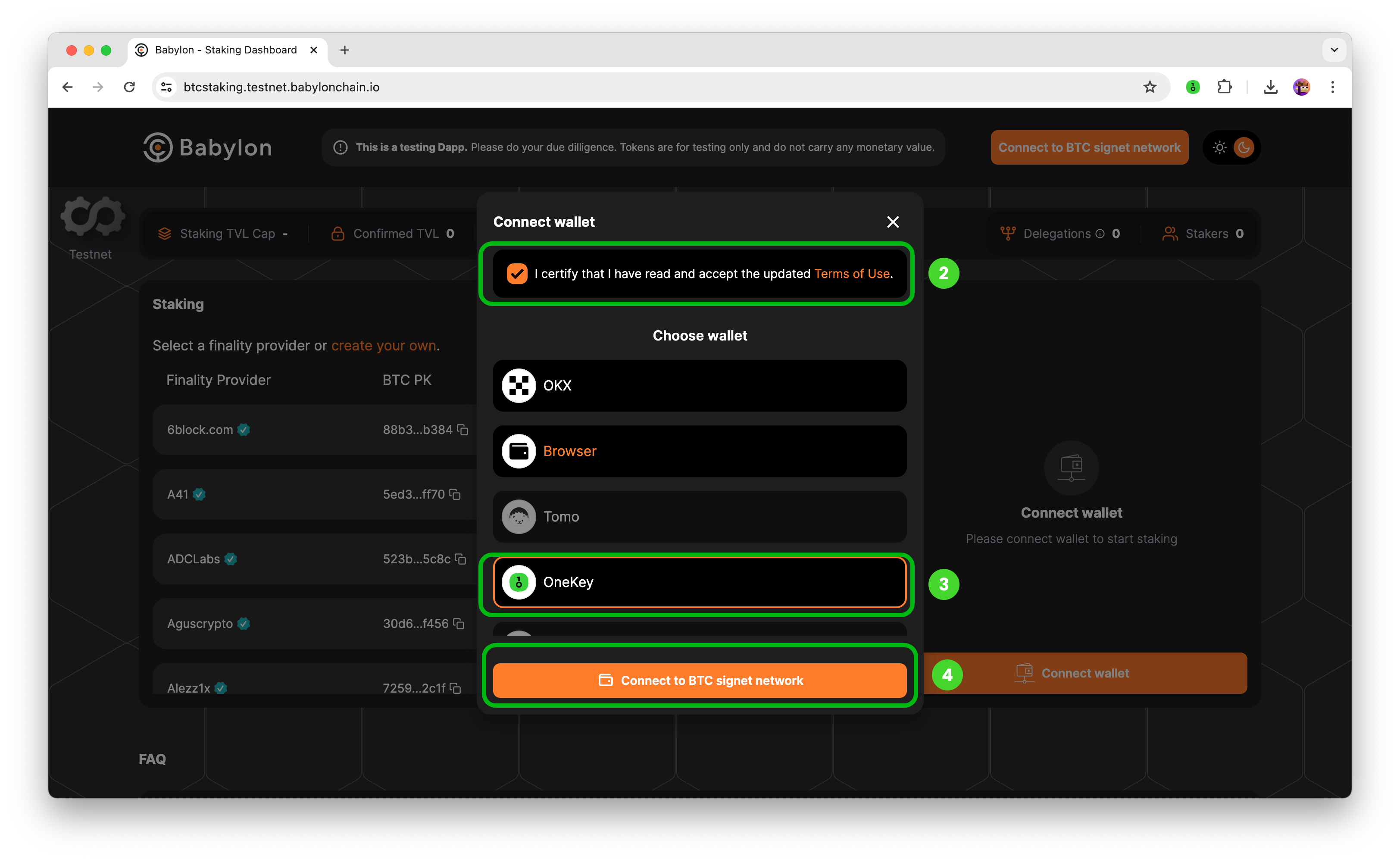Open the Chrome extensions puzzle icon
Viewport: 1400px width, 862px height.
click(1225, 87)
